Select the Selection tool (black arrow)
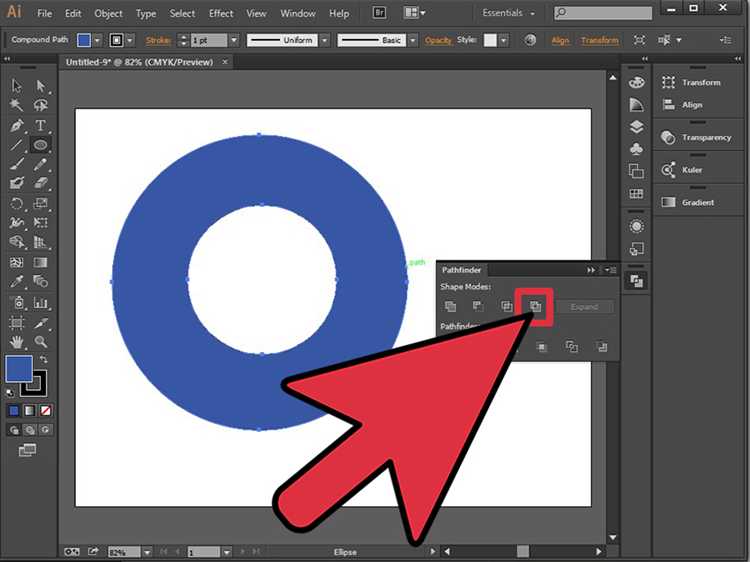Viewport: 750px width, 562px height. (x=17, y=86)
